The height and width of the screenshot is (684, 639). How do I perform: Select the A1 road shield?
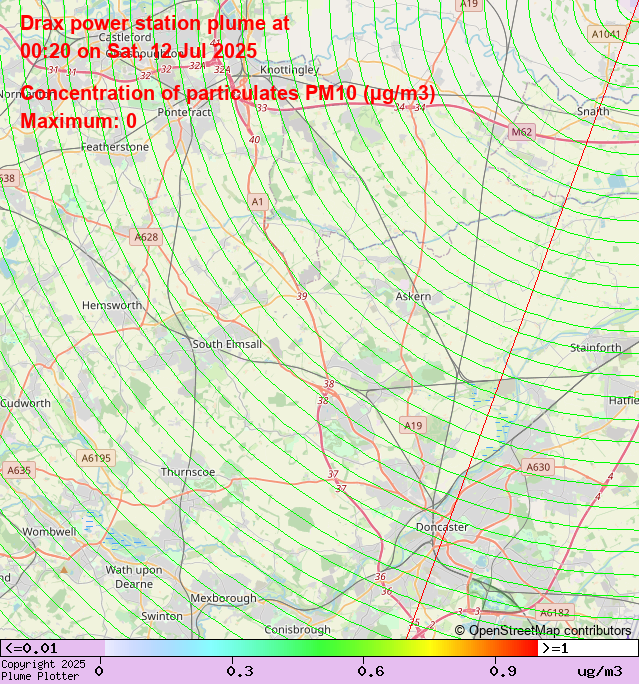click(x=257, y=202)
